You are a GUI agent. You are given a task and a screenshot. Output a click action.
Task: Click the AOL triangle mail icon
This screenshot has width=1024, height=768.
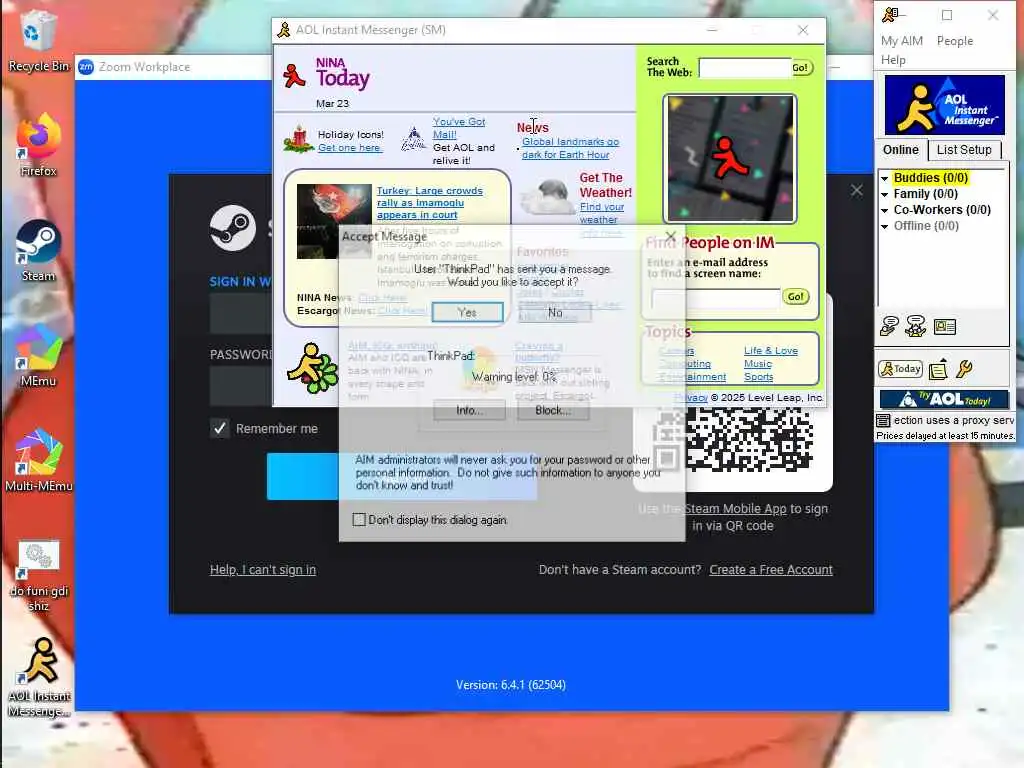pos(413,138)
